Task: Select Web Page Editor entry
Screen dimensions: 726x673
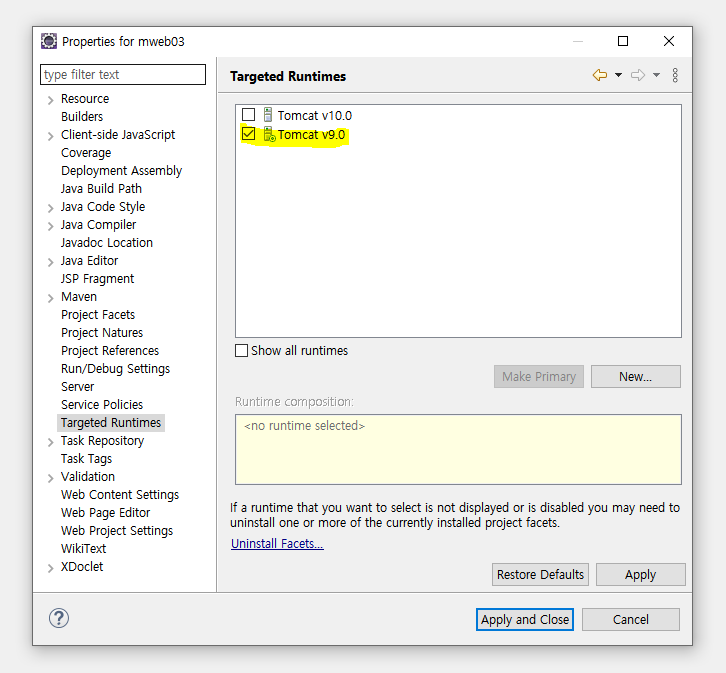Action: [x=105, y=513]
